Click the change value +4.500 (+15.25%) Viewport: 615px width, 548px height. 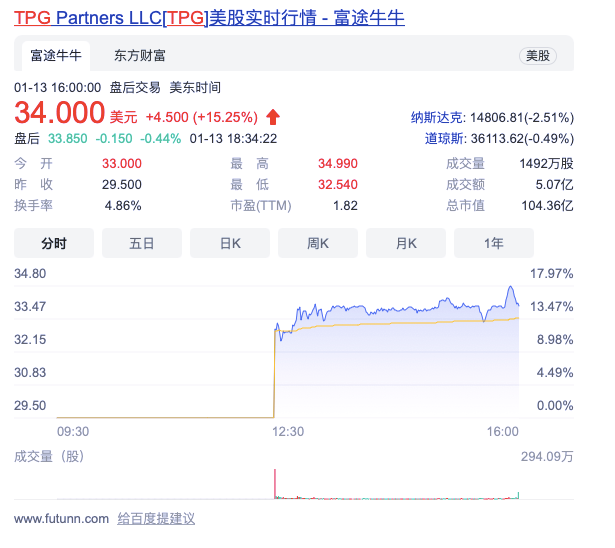(x=202, y=117)
